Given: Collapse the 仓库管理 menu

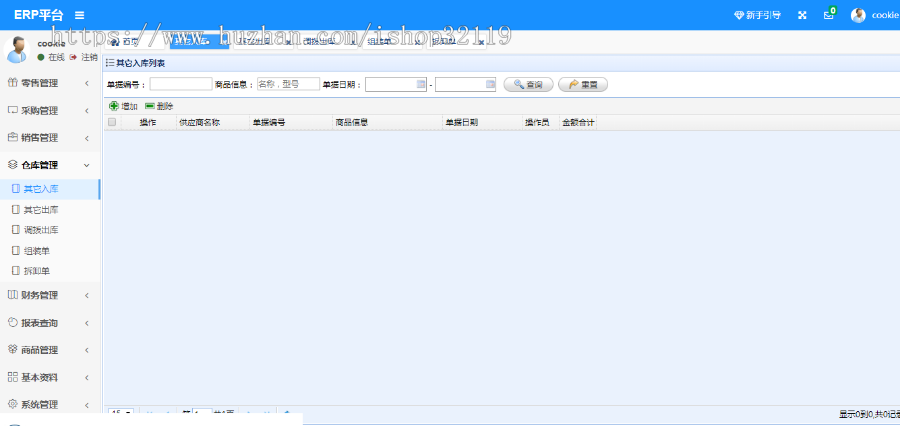Looking at the screenshot, I should coord(50,165).
